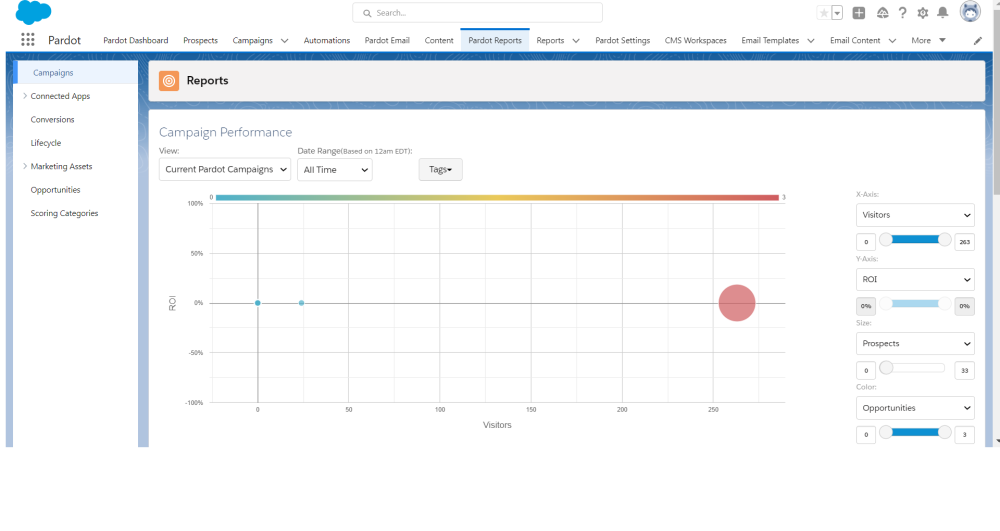Expand the Email Templates dropdown chevron
1000x531 pixels.
coord(811,41)
